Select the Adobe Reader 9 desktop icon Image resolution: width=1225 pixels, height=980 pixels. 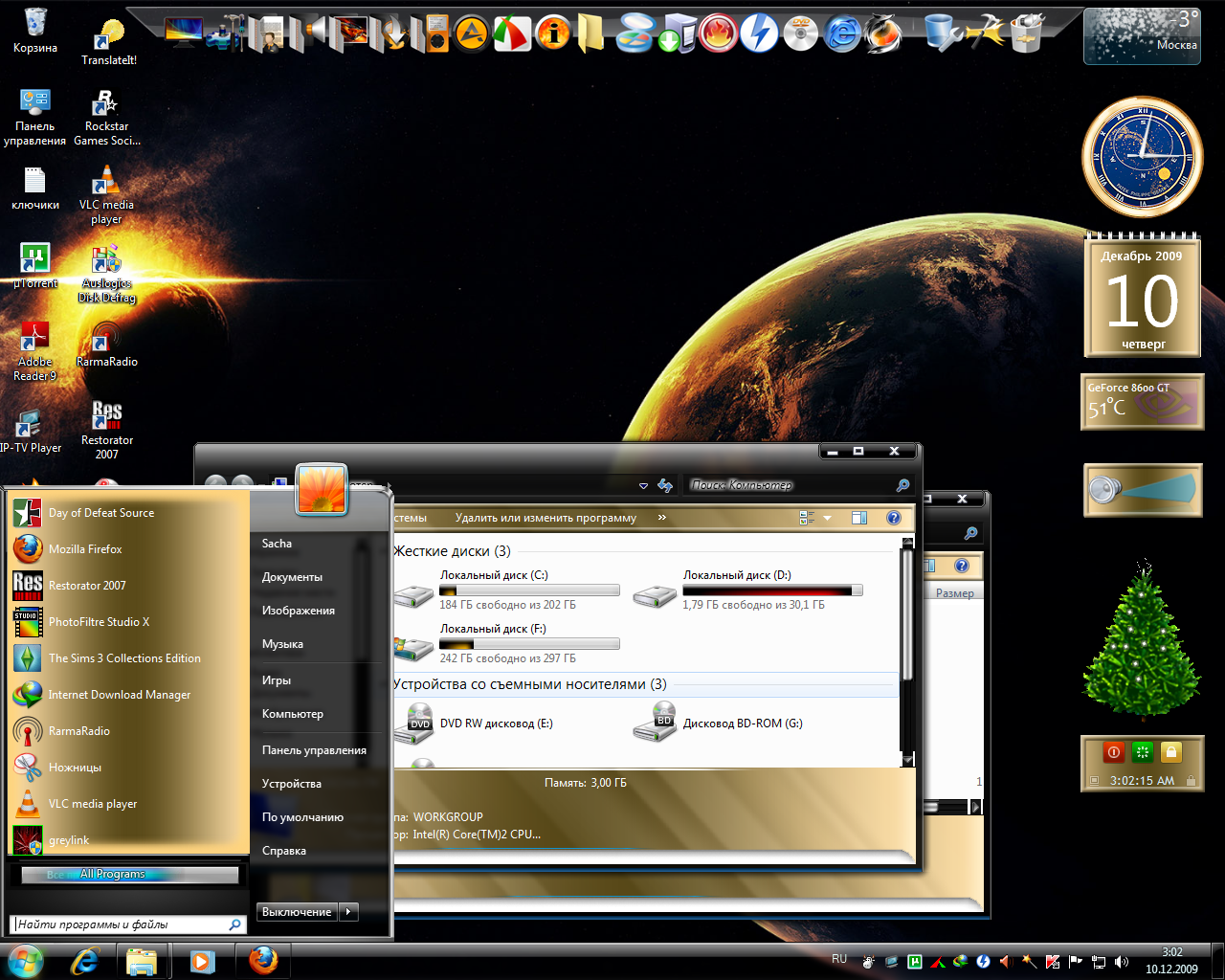click(35, 352)
